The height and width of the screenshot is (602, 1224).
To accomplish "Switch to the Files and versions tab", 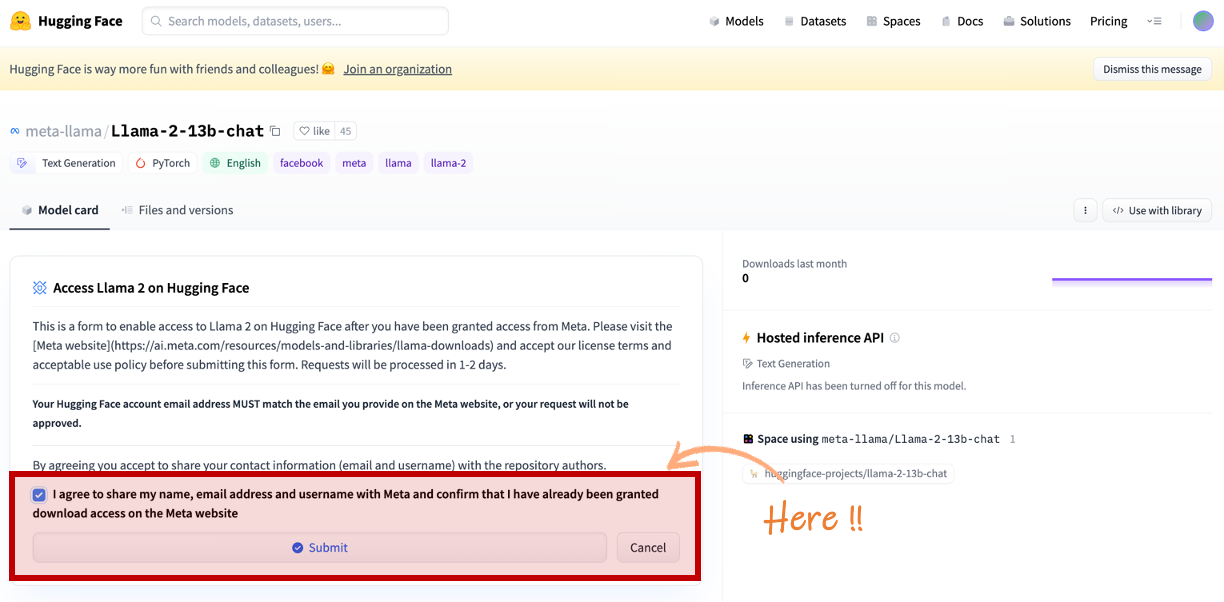I will (177, 210).
